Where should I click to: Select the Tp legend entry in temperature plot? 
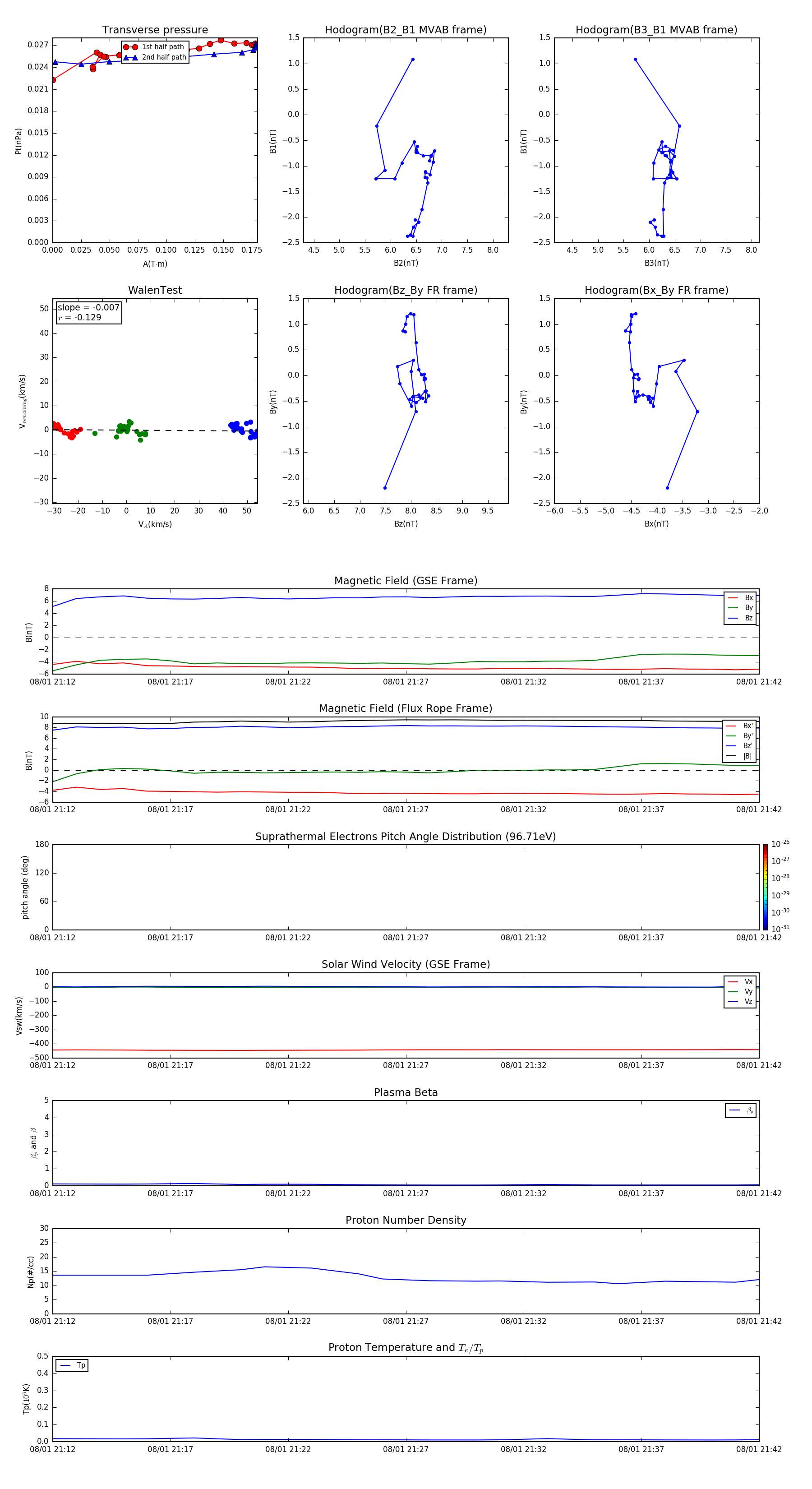pyautogui.click(x=72, y=1365)
